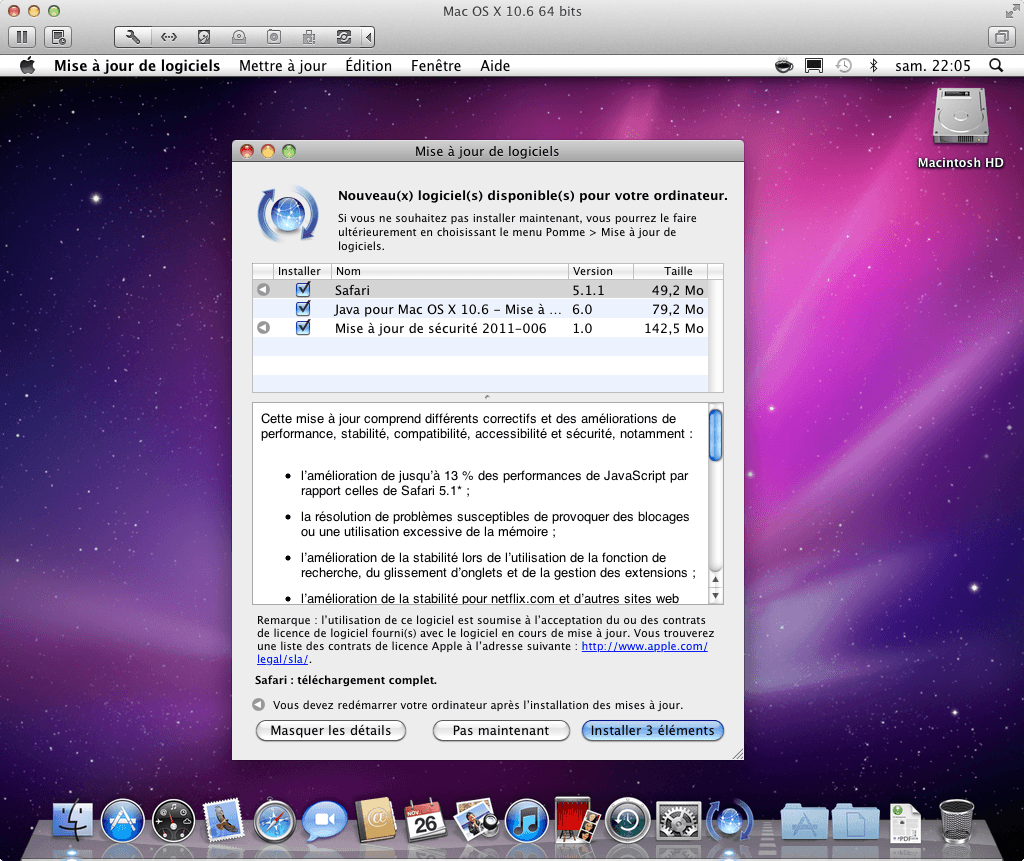Uncheck the Java pour Mac OS X checkbox
This screenshot has height=861, width=1024.
pos(303,308)
